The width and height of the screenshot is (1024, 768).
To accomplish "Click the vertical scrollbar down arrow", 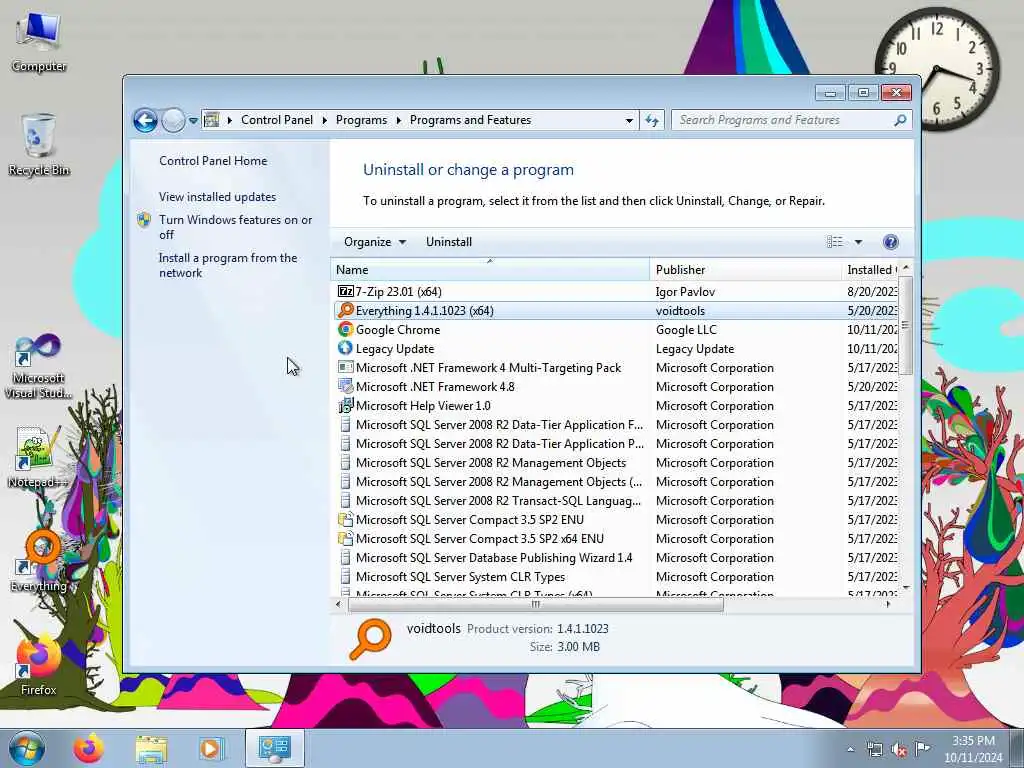I will 906,588.
